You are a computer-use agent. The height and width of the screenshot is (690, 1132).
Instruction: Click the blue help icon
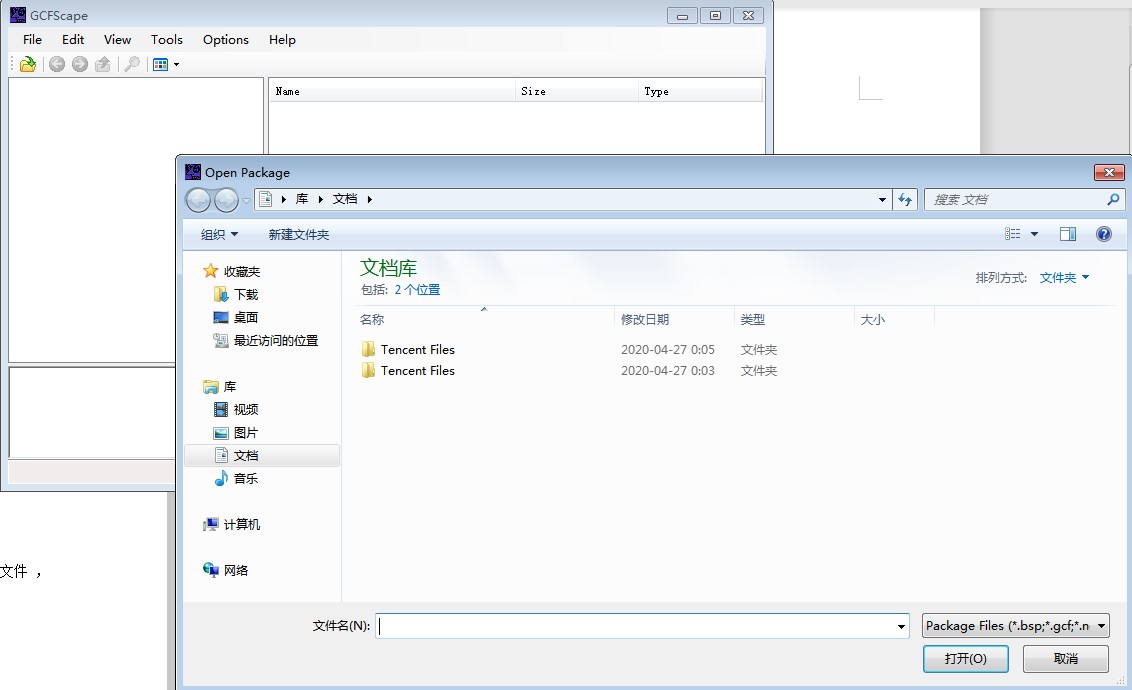pyautogui.click(x=1104, y=234)
